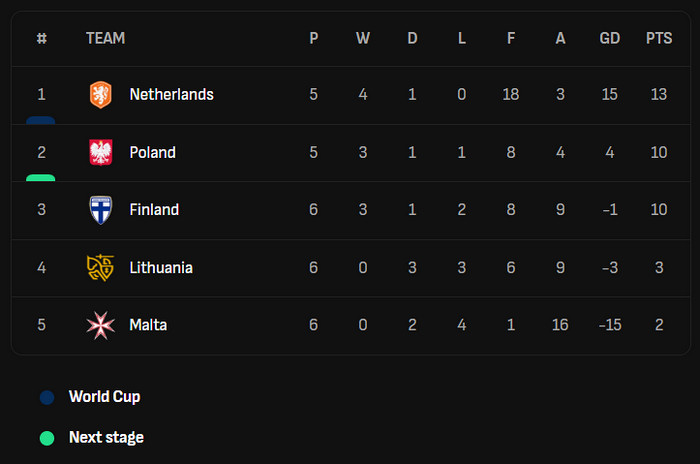Viewport: 700px width, 464px height.
Task: Select the Lithuania team name
Action: [161, 268]
